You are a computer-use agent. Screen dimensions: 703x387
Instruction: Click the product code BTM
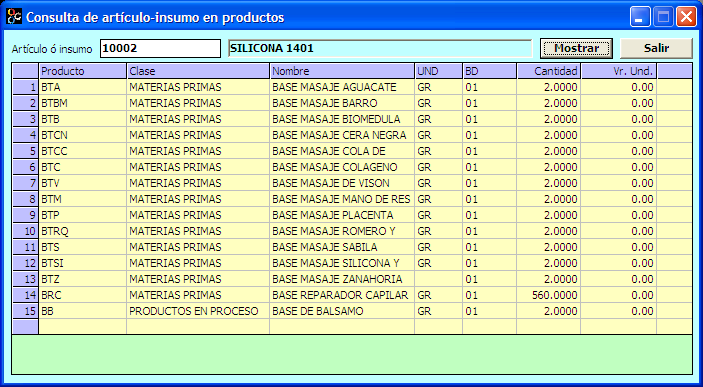tap(82, 199)
